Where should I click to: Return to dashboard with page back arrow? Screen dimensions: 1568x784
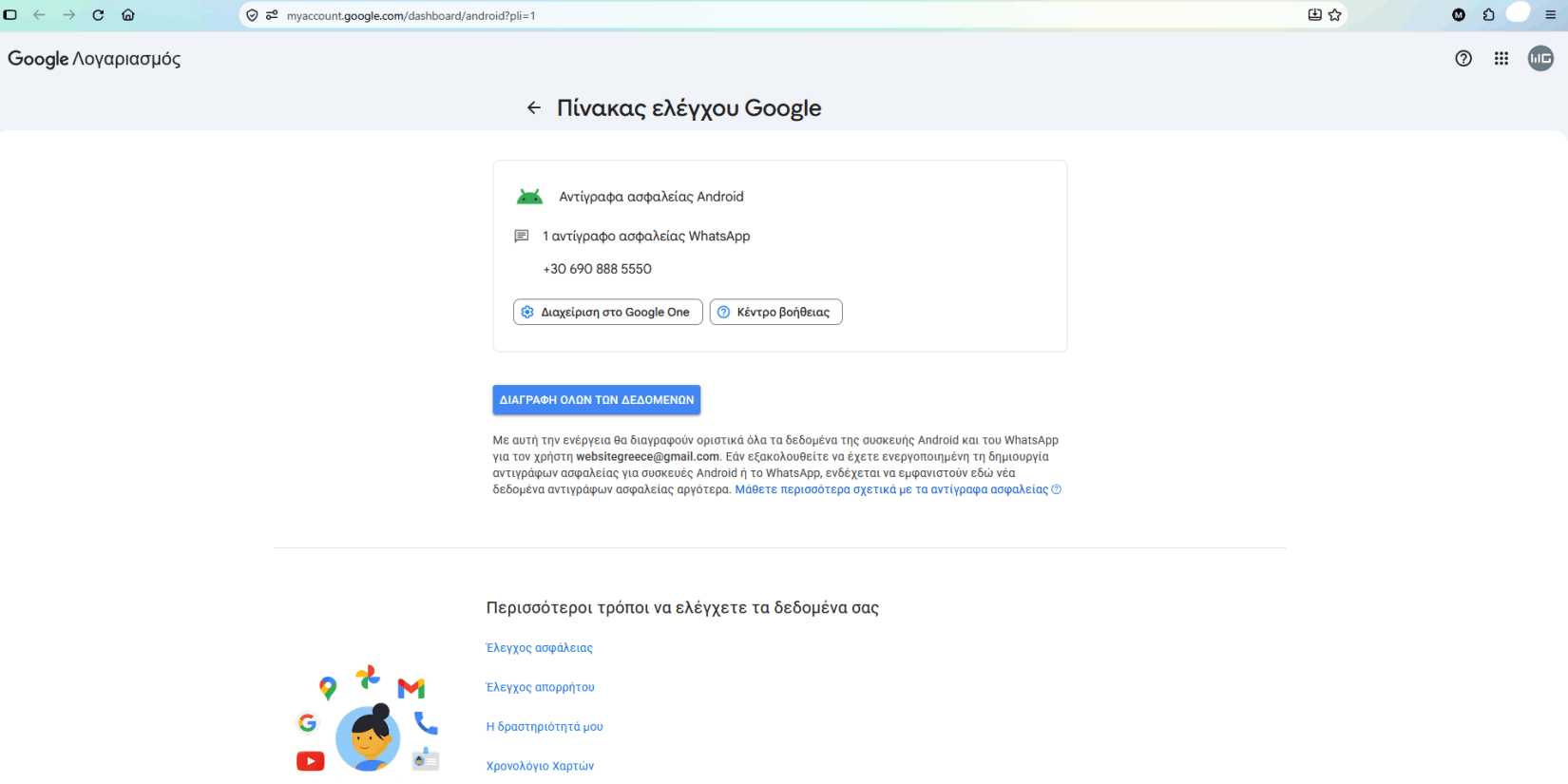(x=534, y=108)
